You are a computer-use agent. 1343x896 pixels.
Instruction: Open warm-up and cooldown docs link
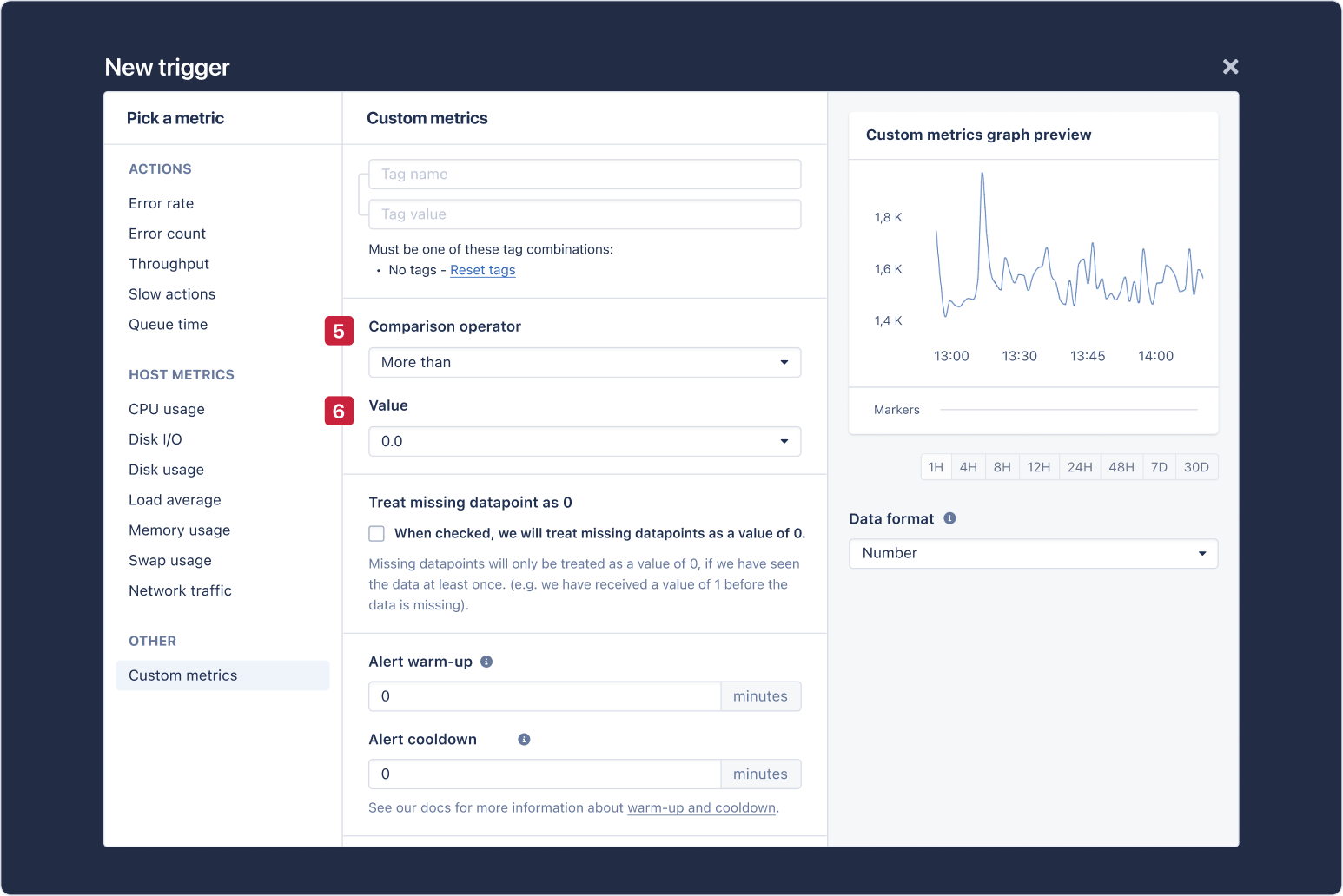point(701,807)
